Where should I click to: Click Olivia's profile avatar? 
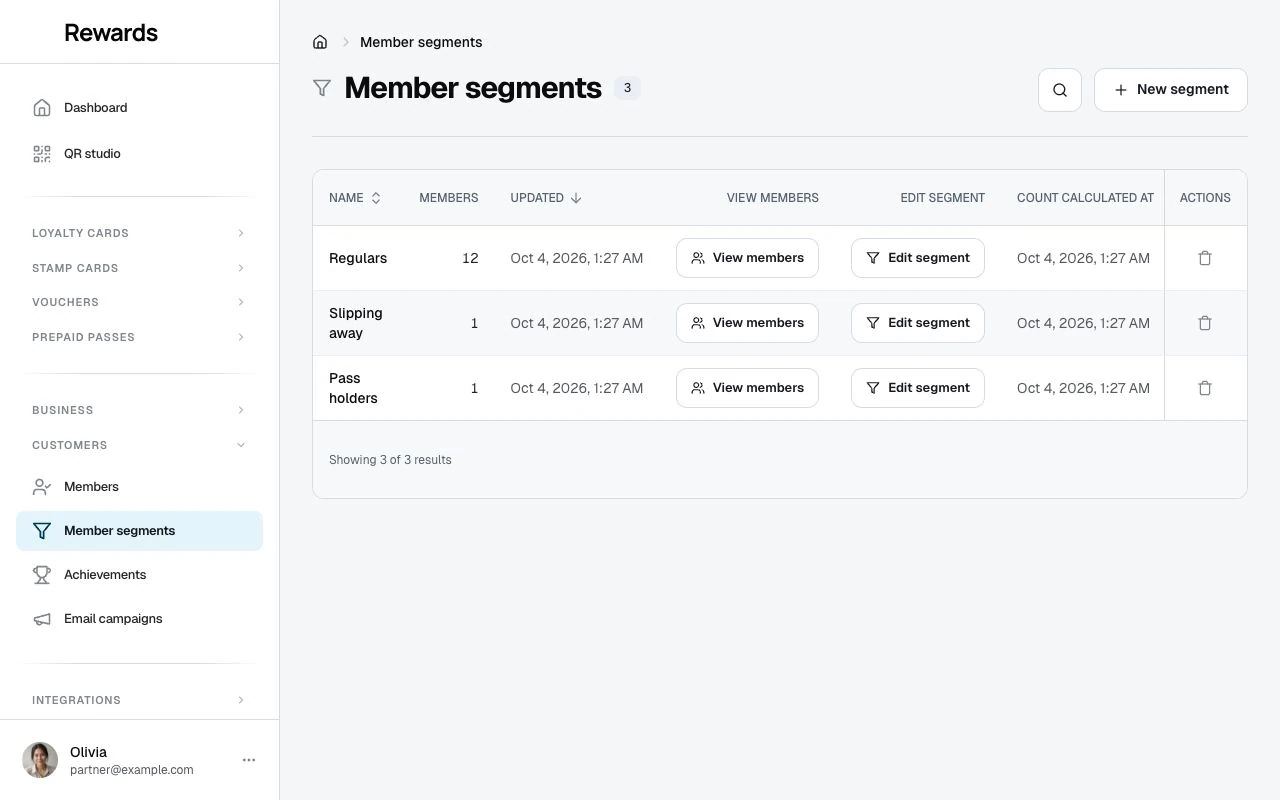[x=40, y=760]
